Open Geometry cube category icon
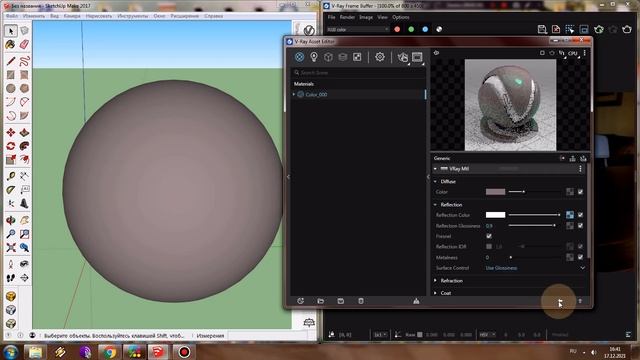 (328, 57)
